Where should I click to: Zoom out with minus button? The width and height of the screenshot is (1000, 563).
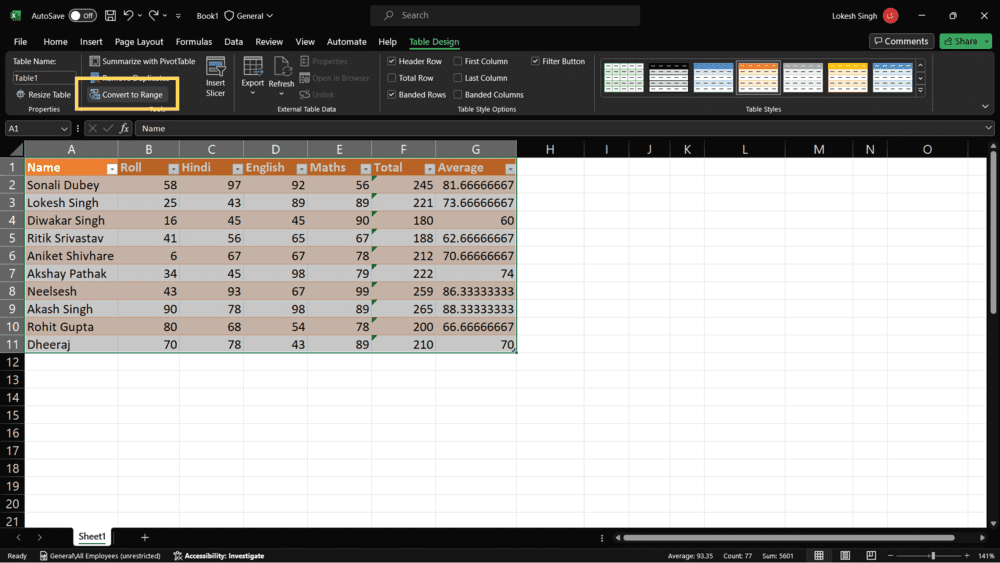pyautogui.click(x=890, y=555)
